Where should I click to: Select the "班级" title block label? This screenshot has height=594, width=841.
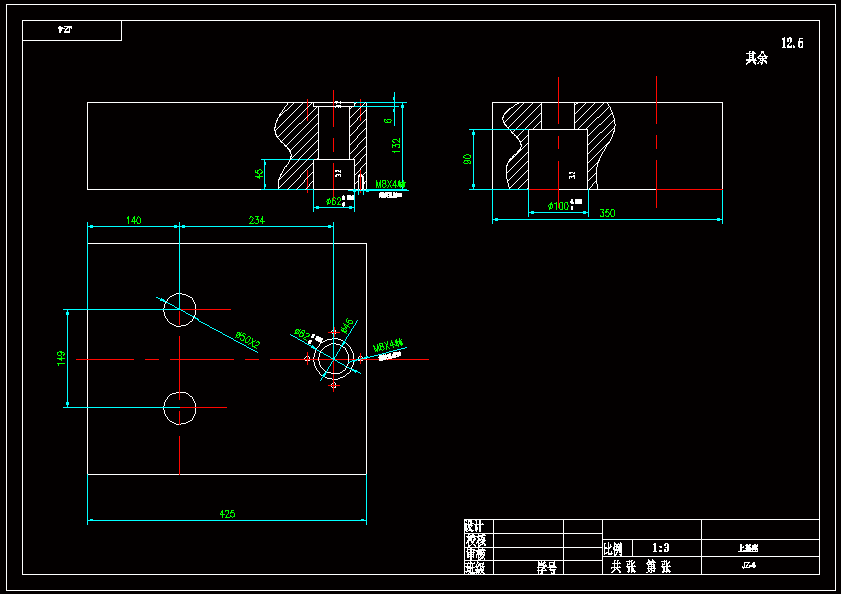(475, 567)
